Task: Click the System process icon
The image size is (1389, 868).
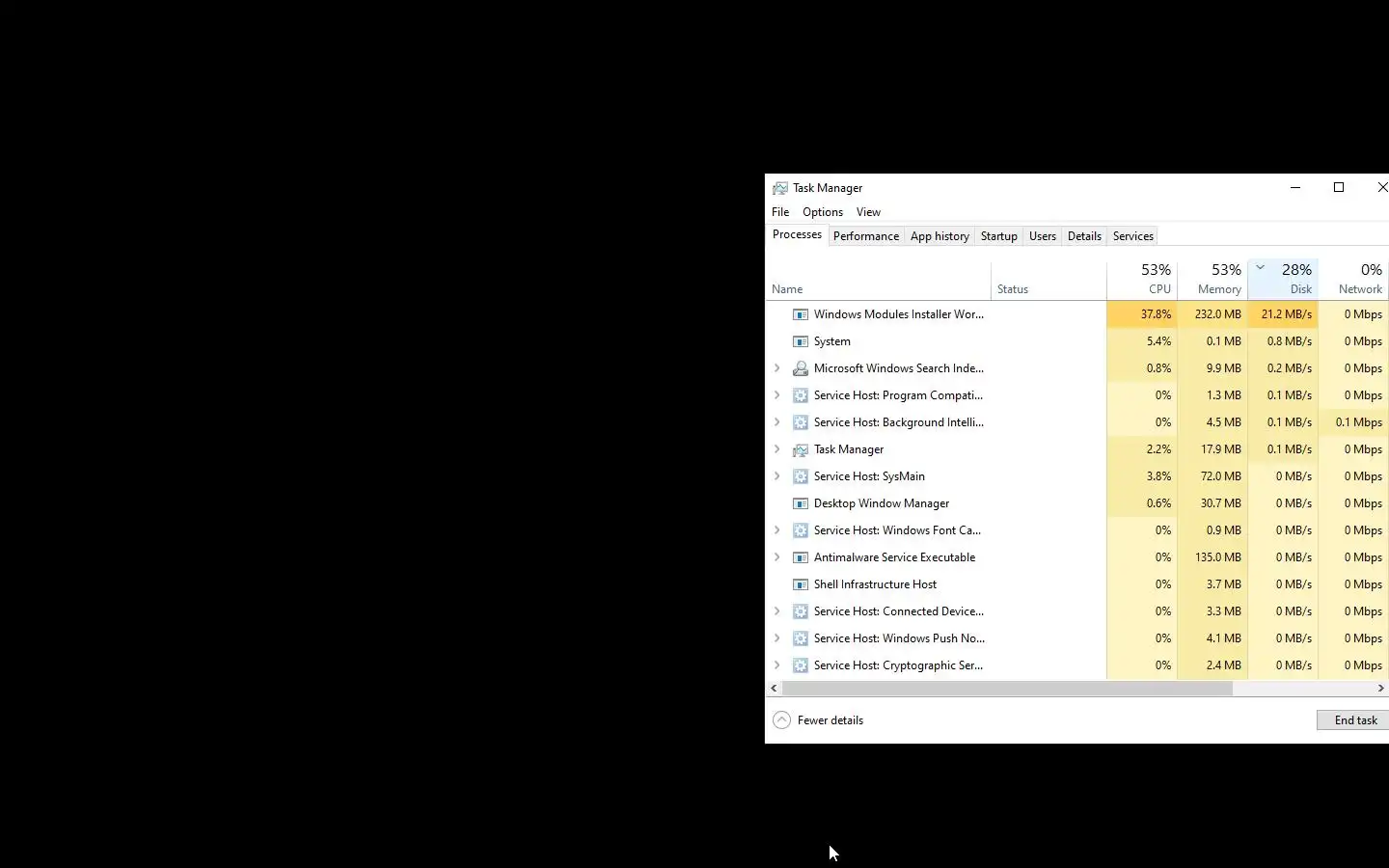Action: coord(800,341)
